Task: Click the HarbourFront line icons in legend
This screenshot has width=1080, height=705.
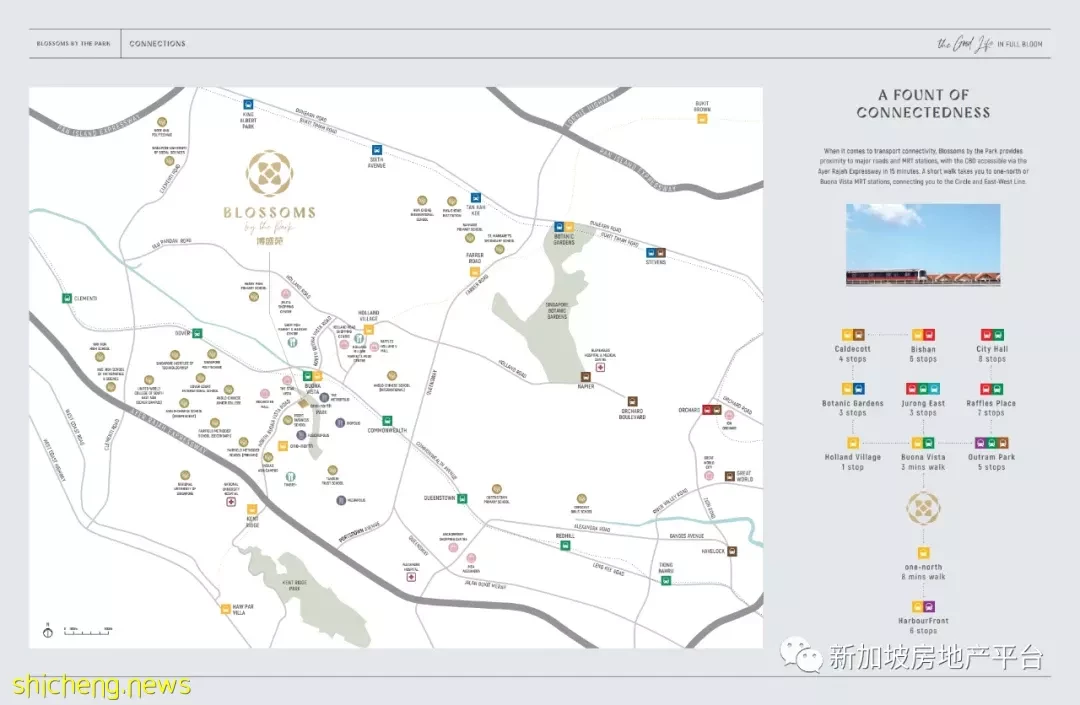Action: pos(923,607)
